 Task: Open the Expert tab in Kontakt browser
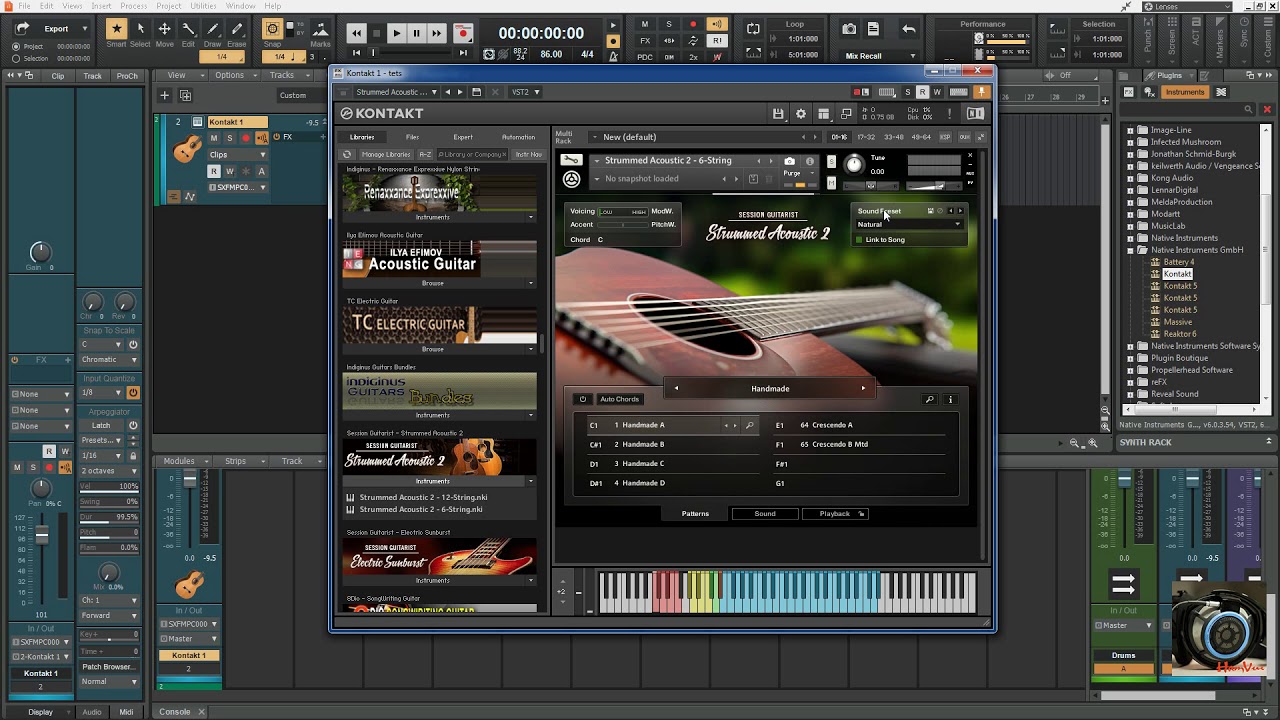click(x=463, y=137)
